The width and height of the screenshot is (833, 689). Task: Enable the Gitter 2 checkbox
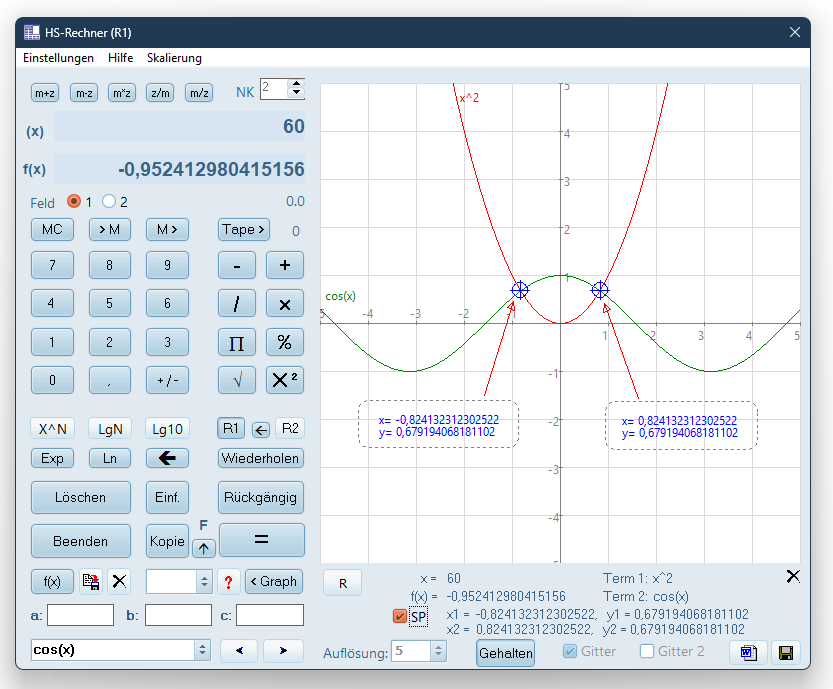tap(647, 651)
